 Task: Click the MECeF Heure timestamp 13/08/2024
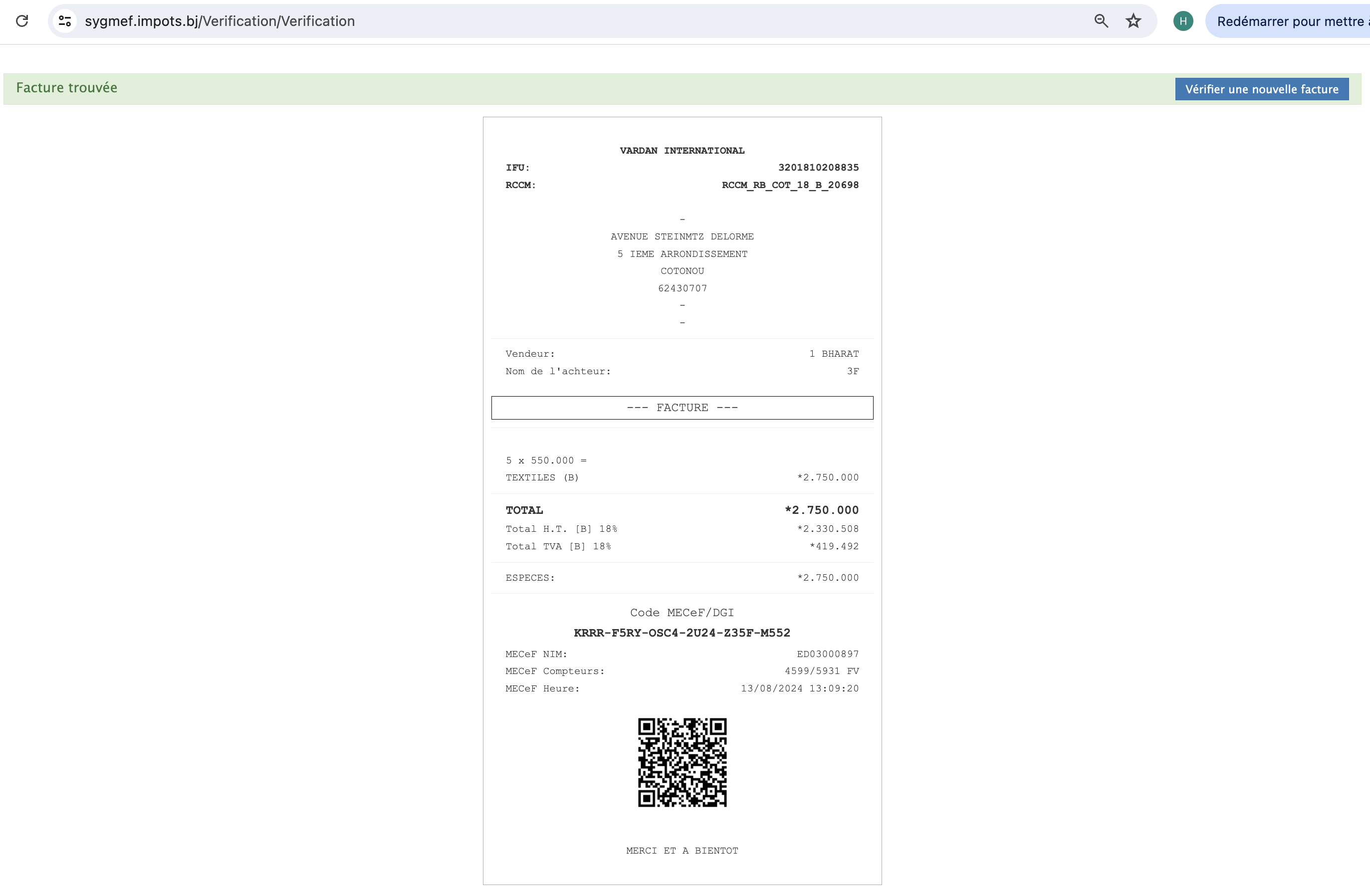point(799,688)
